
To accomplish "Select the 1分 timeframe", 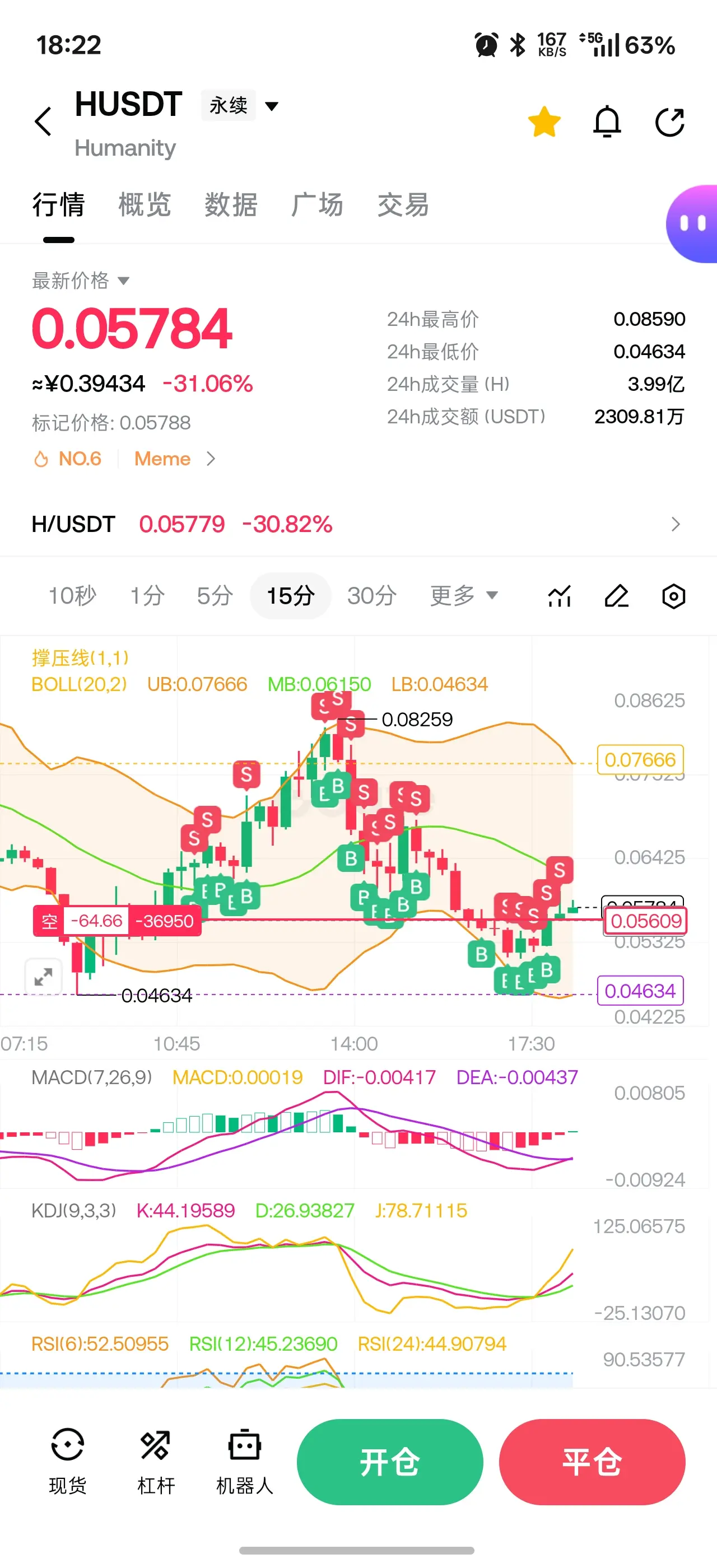I will (x=147, y=595).
